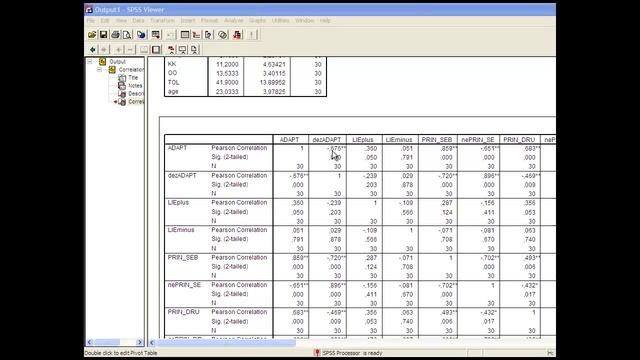Click the LIEminus row label

pos(181,230)
